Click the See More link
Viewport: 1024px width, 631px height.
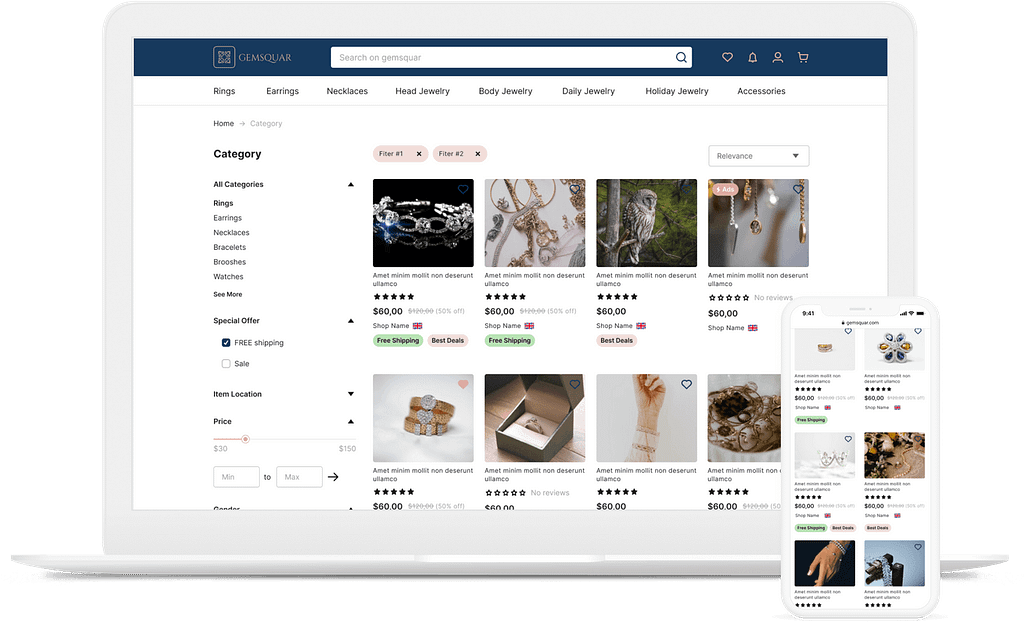tap(227, 295)
